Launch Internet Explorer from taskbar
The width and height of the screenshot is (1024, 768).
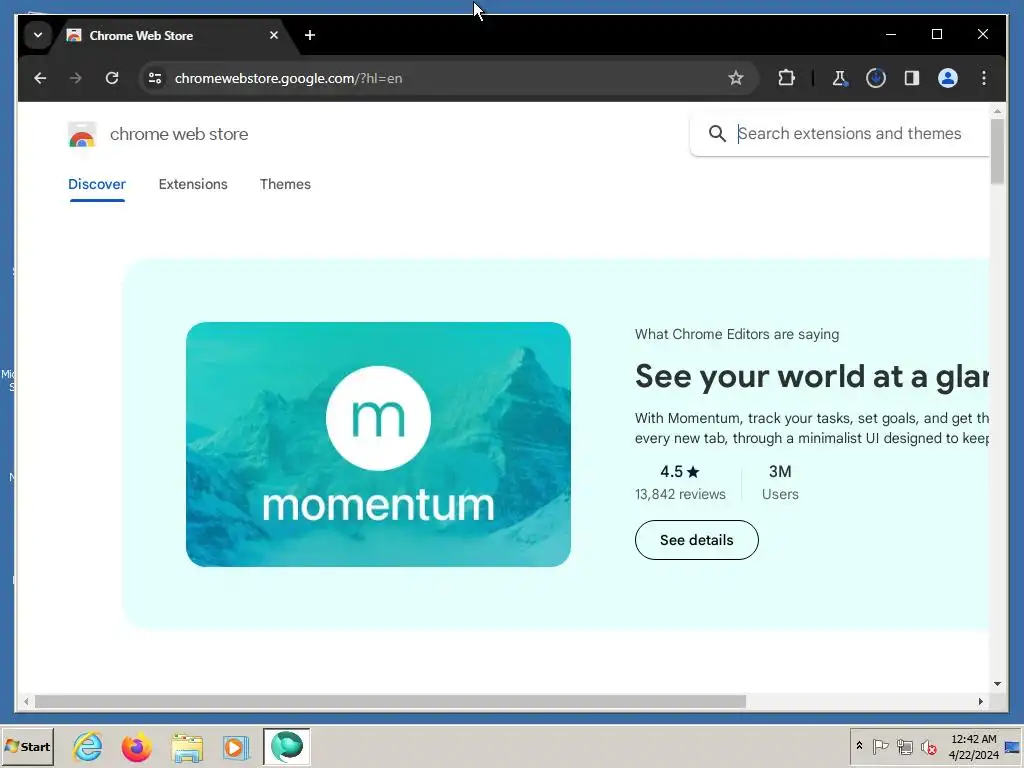tap(88, 746)
